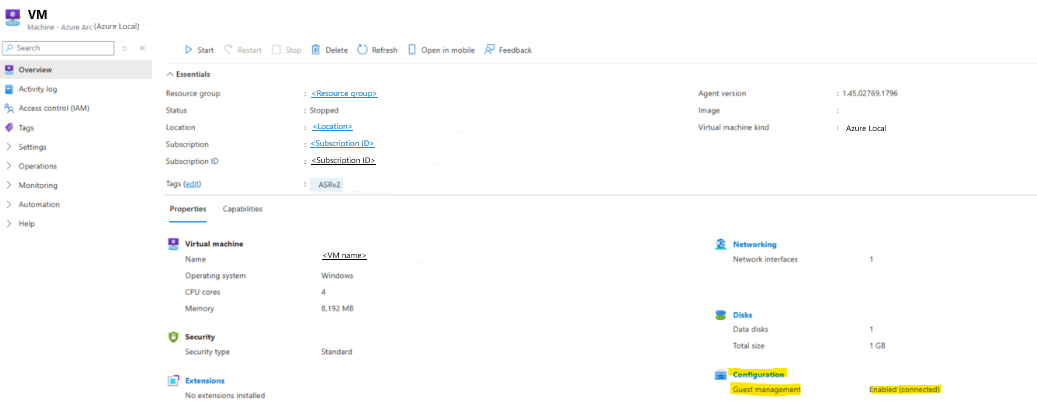
Task: Click the purple Tags icon
Action: [9, 128]
